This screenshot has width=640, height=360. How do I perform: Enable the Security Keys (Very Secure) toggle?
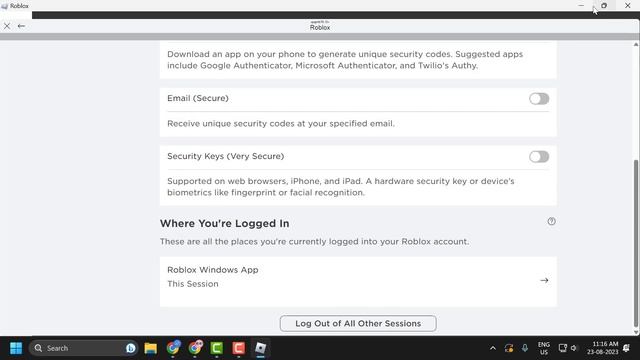pyautogui.click(x=539, y=157)
